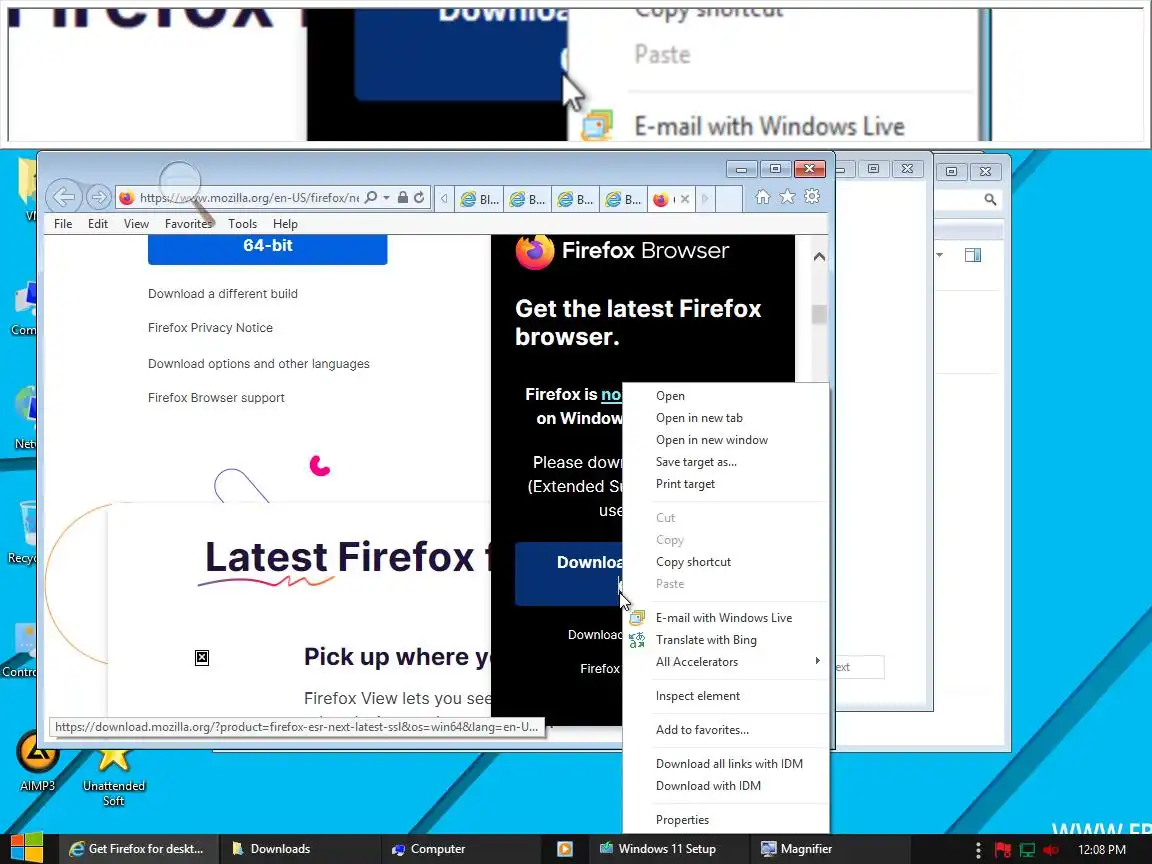Screen dimensions: 1152x864
Task: Select 'Open in new window' in context menu
Action: pyautogui.click(x=726, y=440)
